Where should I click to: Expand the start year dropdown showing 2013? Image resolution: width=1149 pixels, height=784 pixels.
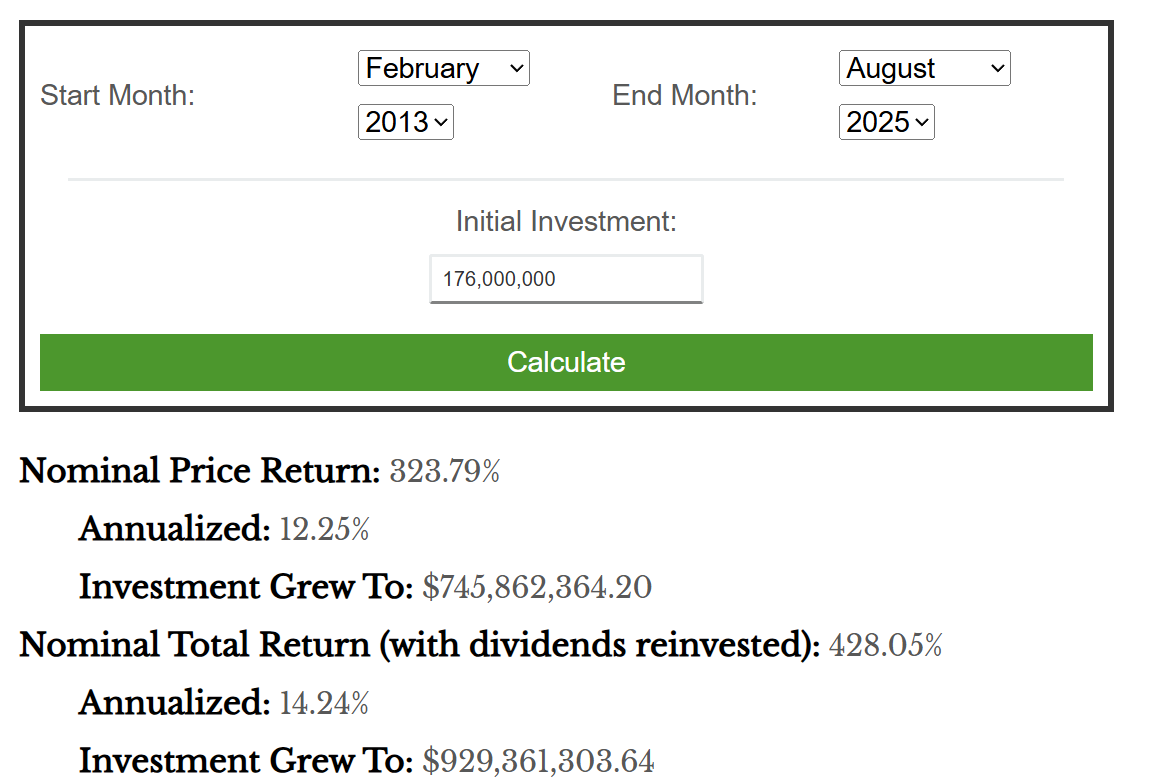pyautogui.click(x=405, y=123)
